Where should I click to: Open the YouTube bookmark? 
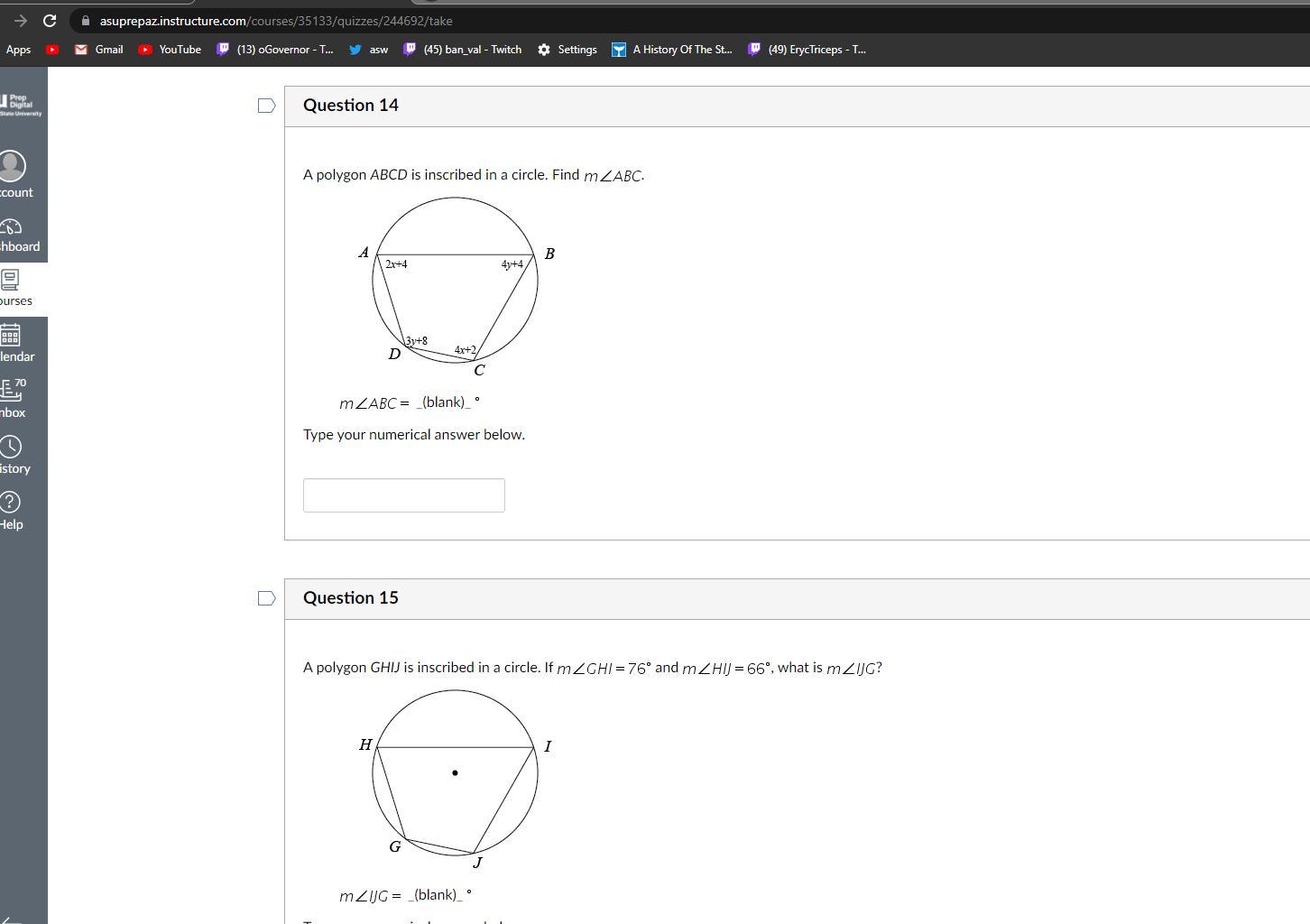click(170, 50)
